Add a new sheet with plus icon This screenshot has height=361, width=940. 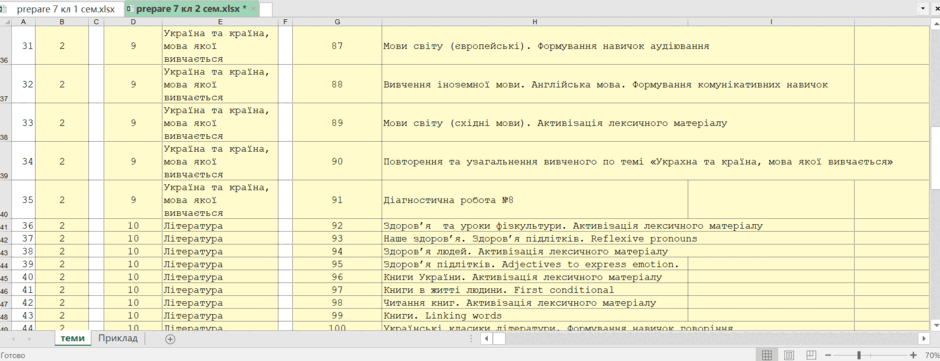(x=170, y=339)
